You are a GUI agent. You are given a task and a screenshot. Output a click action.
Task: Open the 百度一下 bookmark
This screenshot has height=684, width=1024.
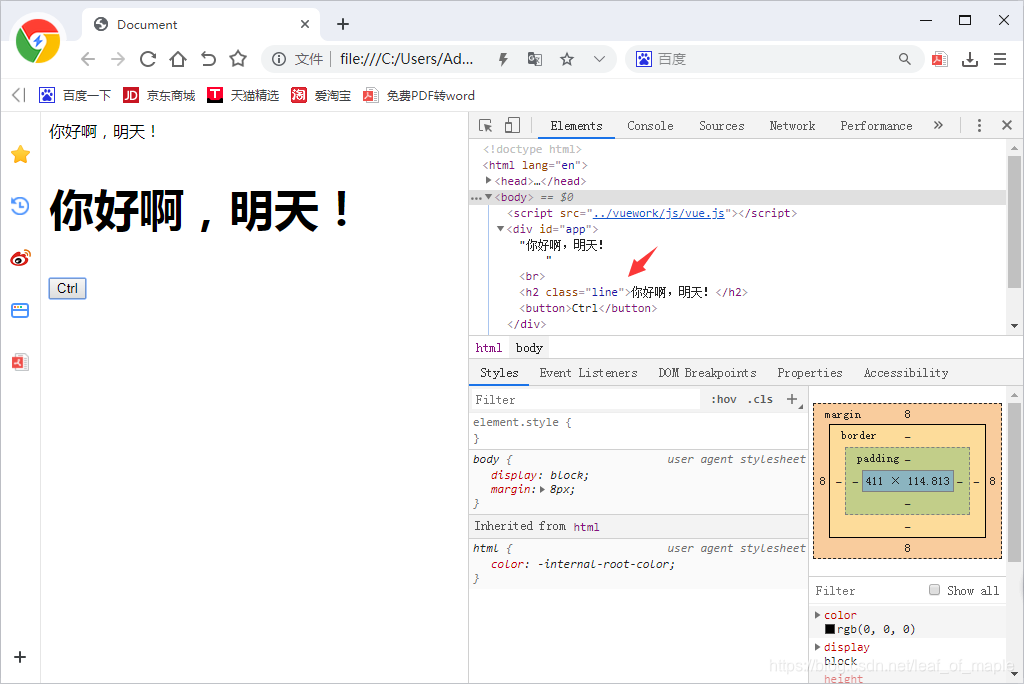click(75, 95)
